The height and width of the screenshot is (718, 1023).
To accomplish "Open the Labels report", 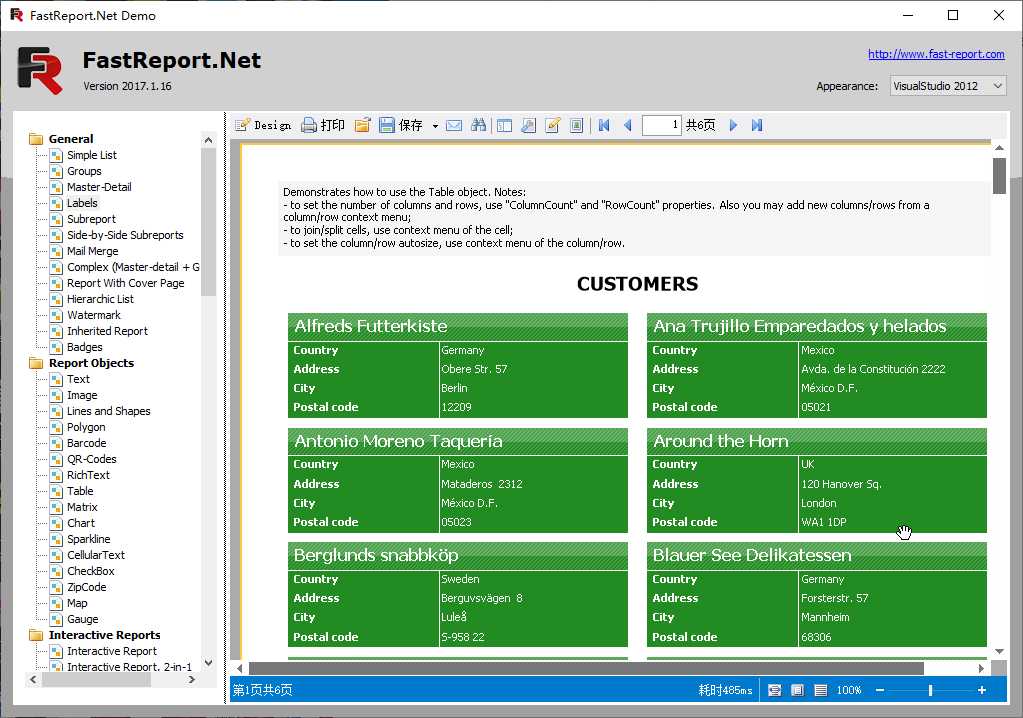I will tap(82, 203).
